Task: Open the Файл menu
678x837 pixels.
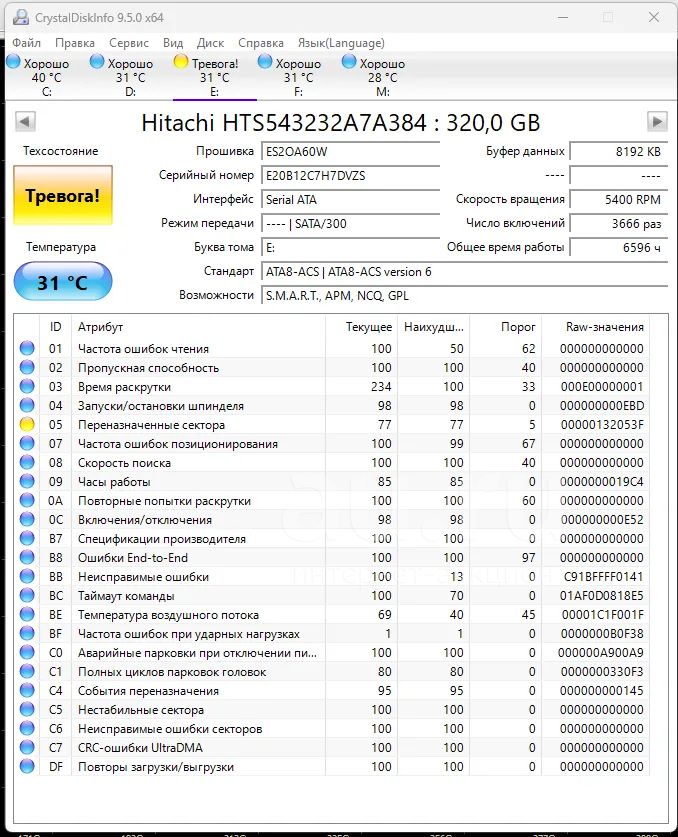Action: point(27,43)
